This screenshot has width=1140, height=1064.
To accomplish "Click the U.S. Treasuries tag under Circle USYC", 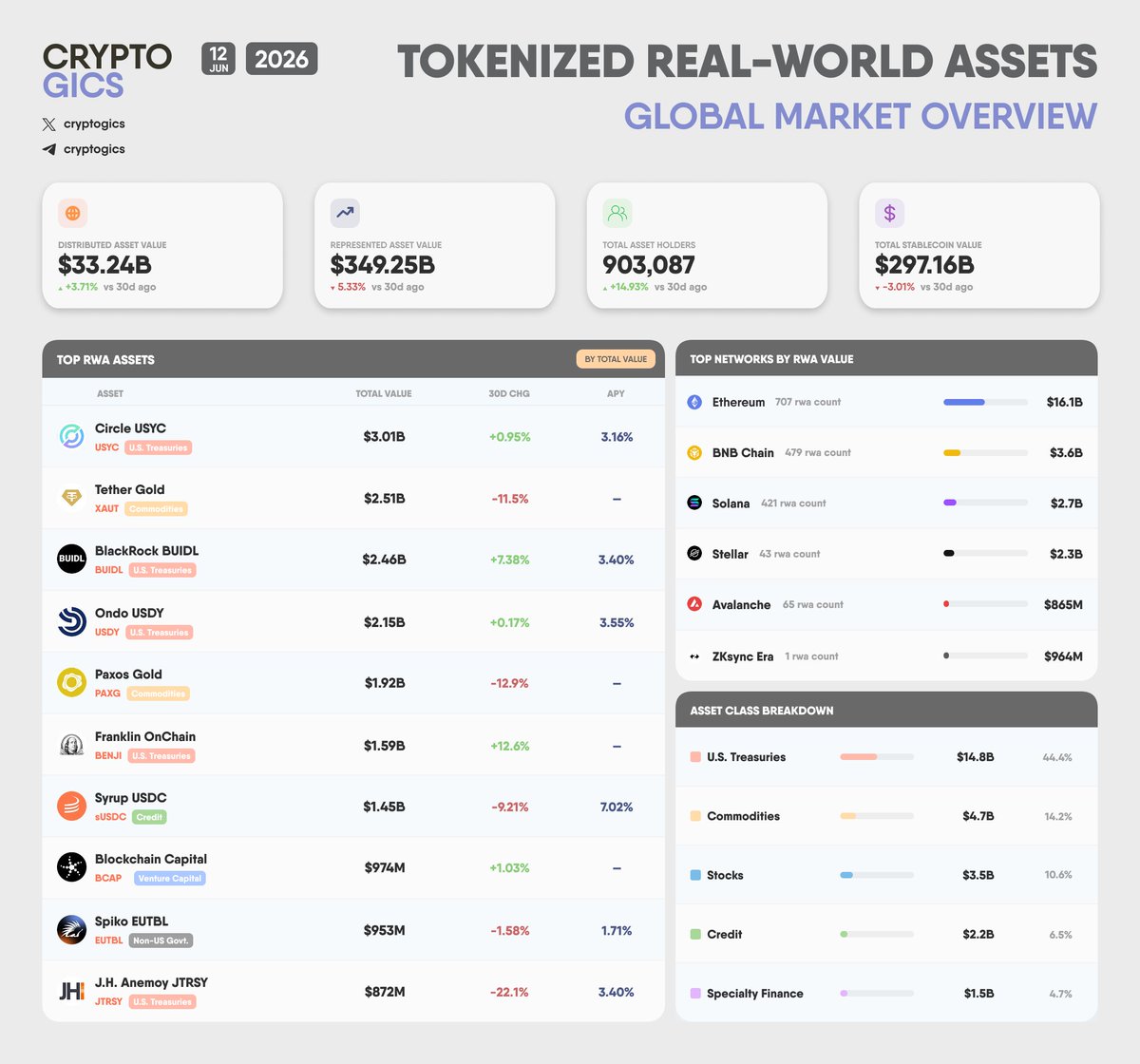I will click(x=159, y=447).
